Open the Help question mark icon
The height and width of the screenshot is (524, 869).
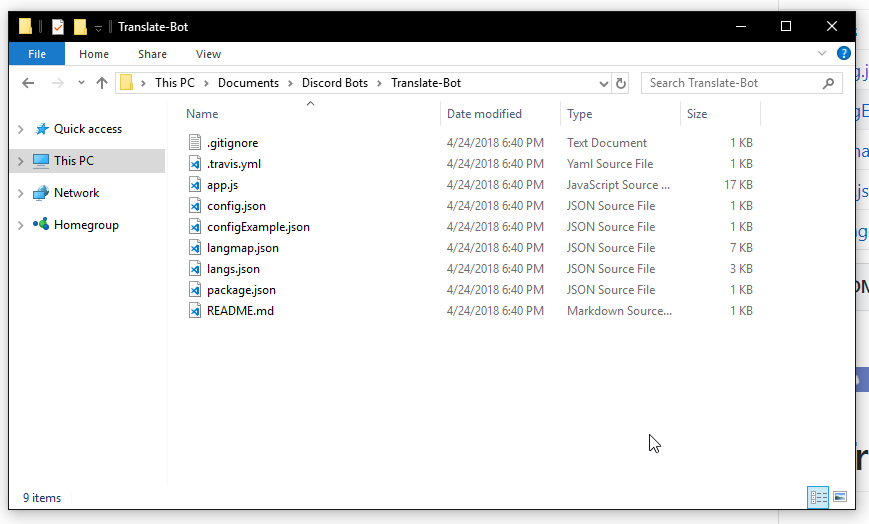[x=844, y=53]
